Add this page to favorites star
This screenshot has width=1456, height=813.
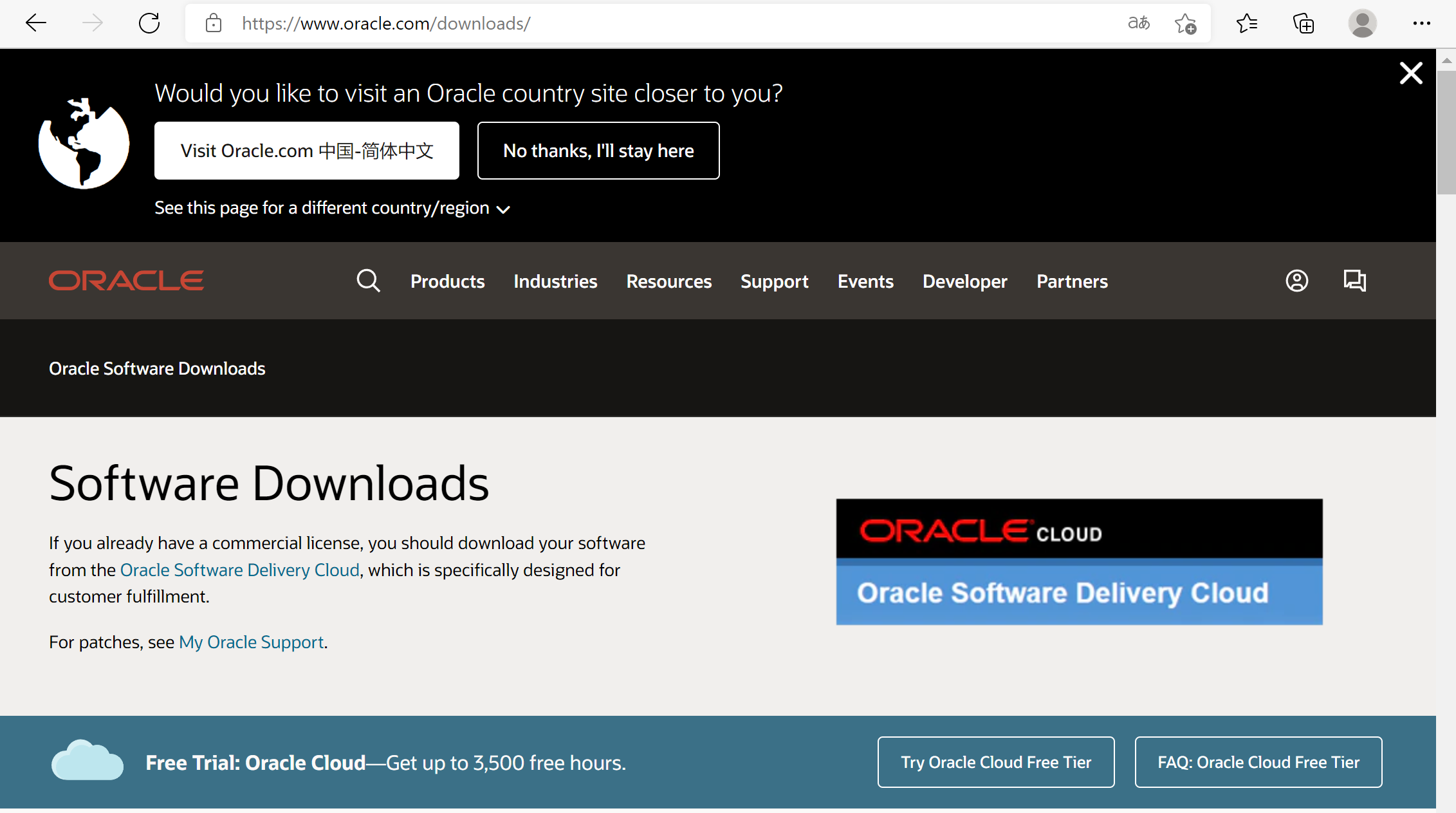(x=1184, y=24)
